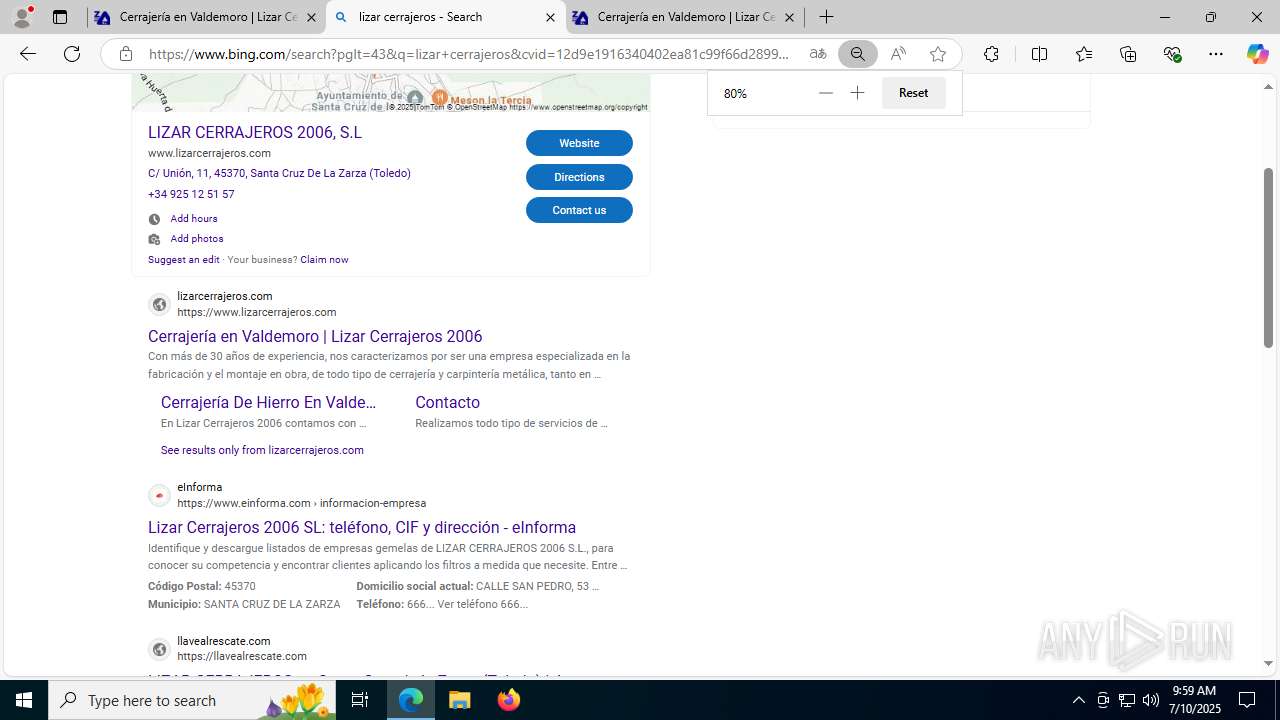Open Cerrajería De Hierro En Valde... sublink
Viewport: 1280px width, 720px height.
(269, 402)
